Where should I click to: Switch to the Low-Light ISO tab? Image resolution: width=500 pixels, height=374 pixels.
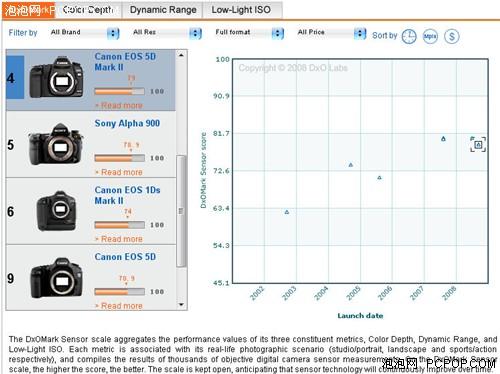(x=241, y=10)
